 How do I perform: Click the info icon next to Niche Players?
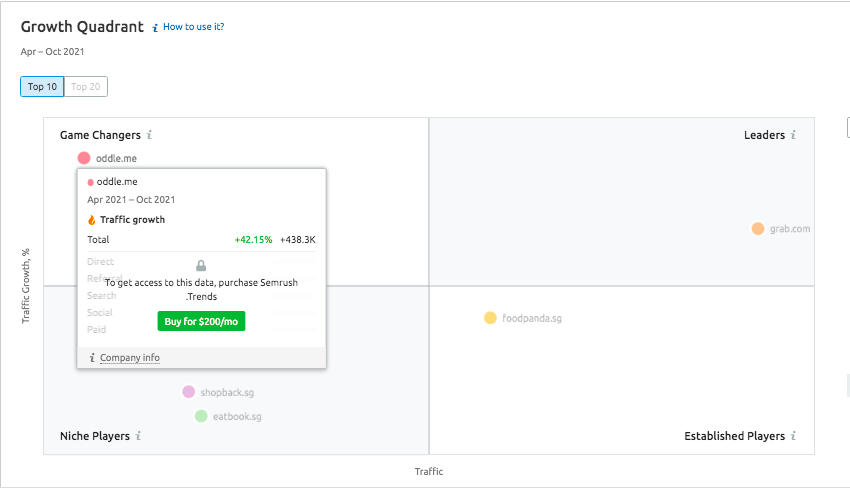coord(138,435)
